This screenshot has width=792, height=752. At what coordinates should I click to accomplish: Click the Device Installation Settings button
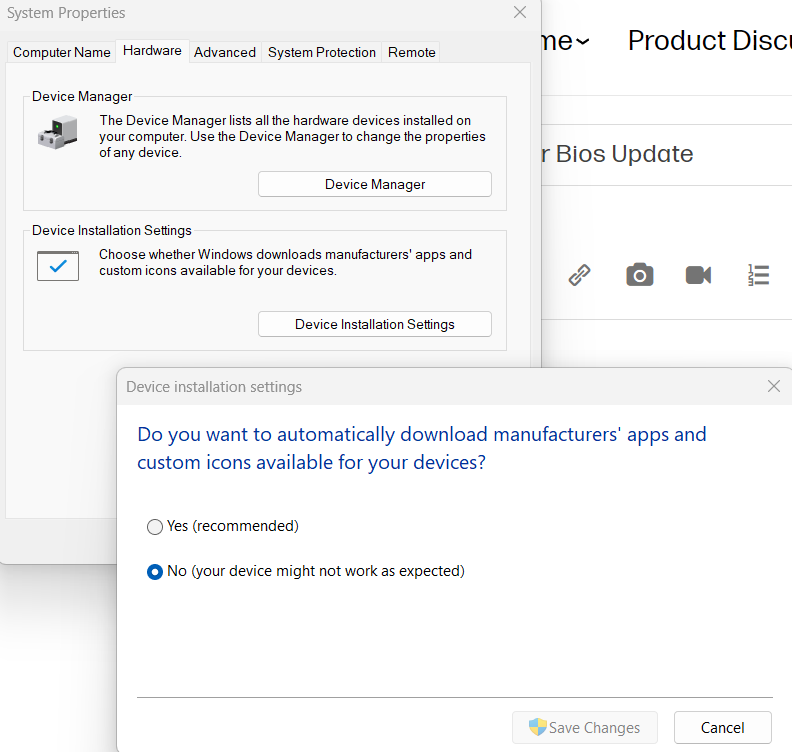375,324
